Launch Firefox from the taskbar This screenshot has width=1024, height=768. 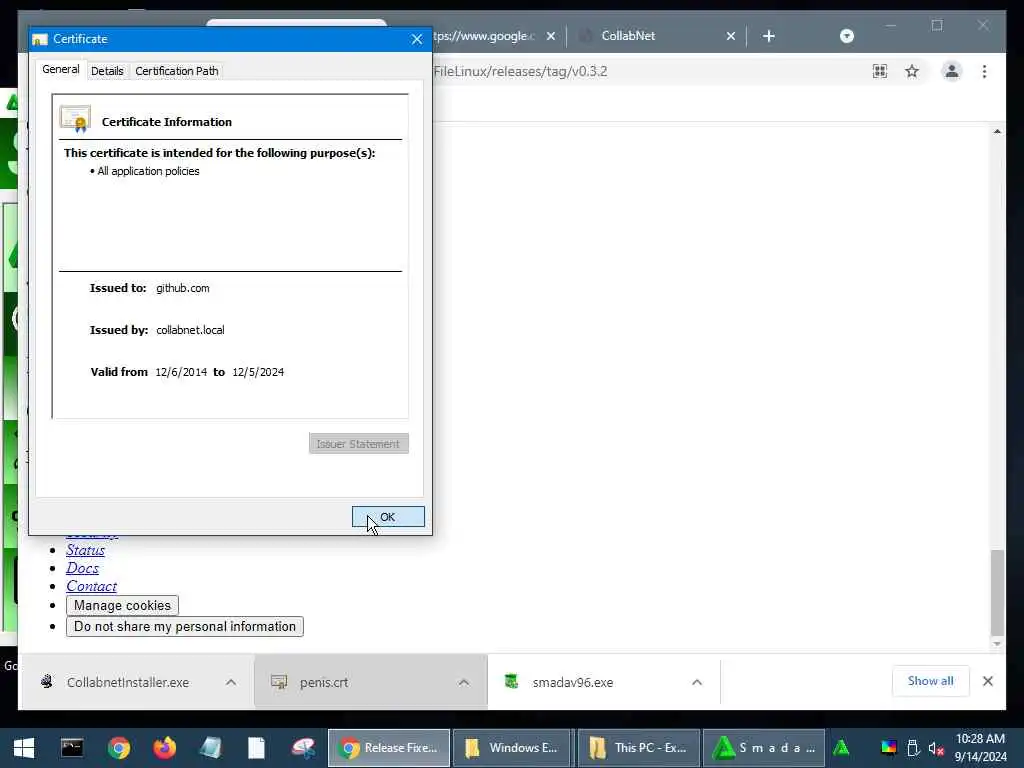(165, 748)
